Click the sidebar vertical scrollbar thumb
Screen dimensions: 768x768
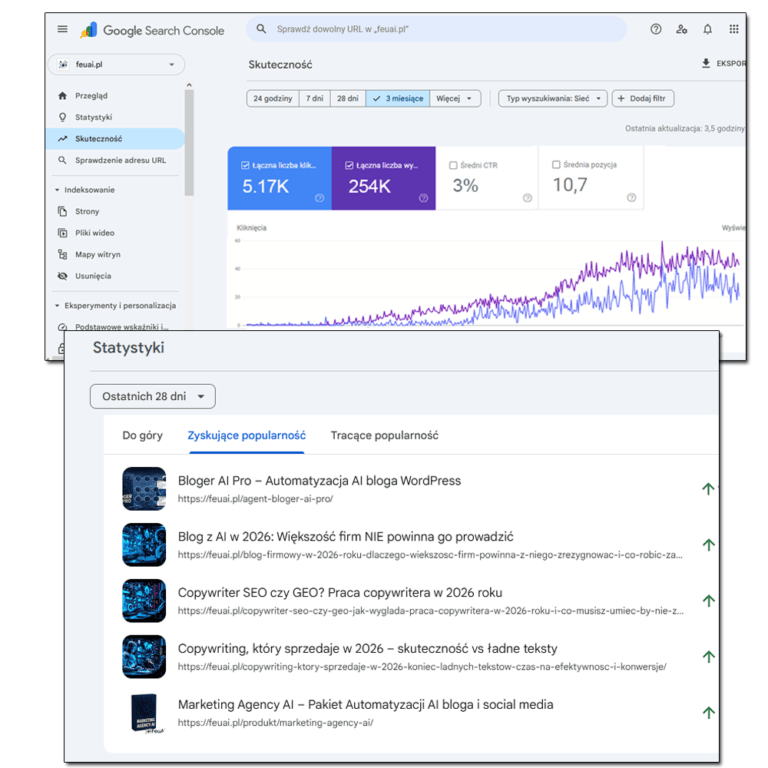(x=189, y=143)
